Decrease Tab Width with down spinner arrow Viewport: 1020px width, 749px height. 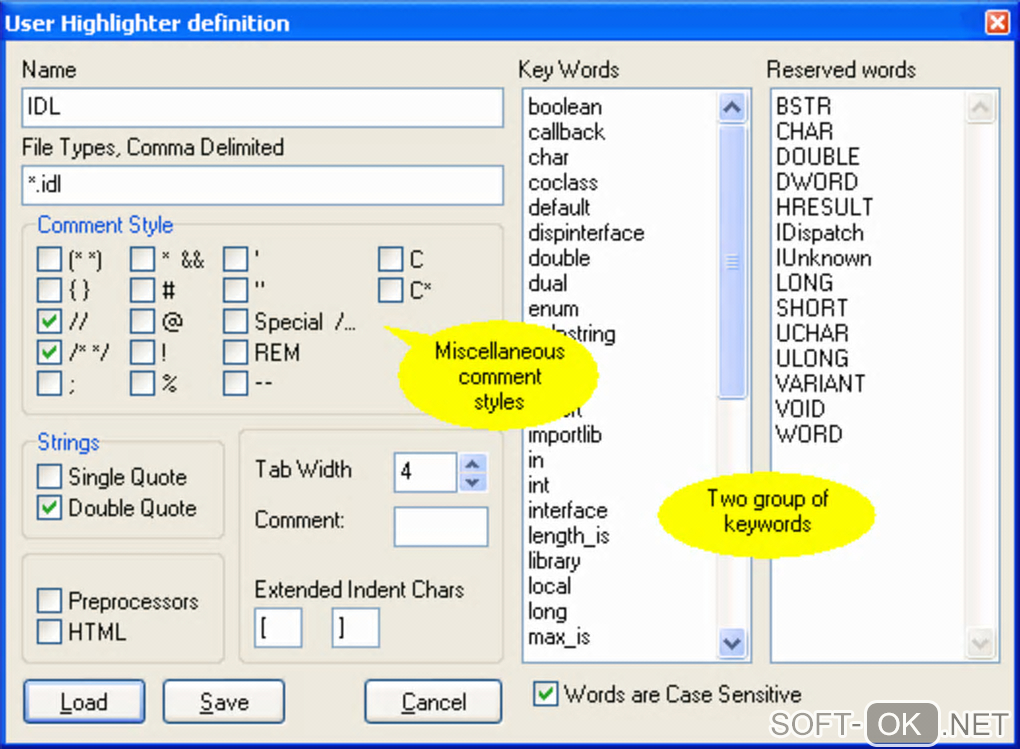click(473, 482)
